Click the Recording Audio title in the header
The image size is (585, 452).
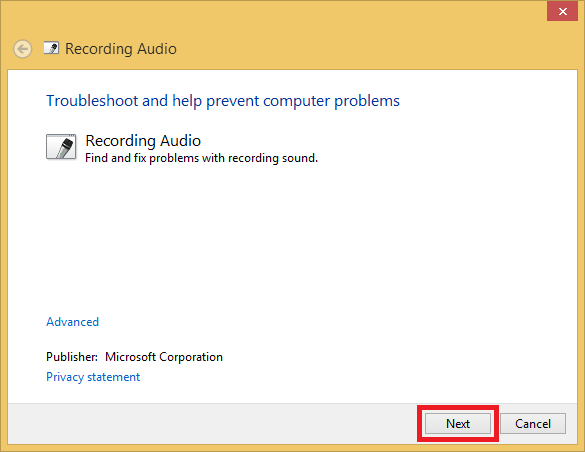[121, 49]
